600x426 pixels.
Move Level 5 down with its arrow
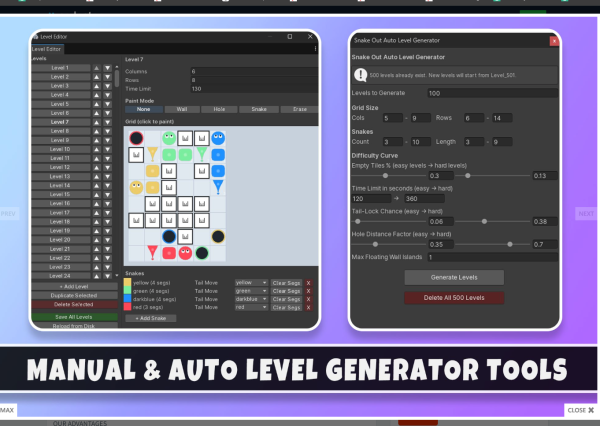pyautogui.click(x=108, y=104)
